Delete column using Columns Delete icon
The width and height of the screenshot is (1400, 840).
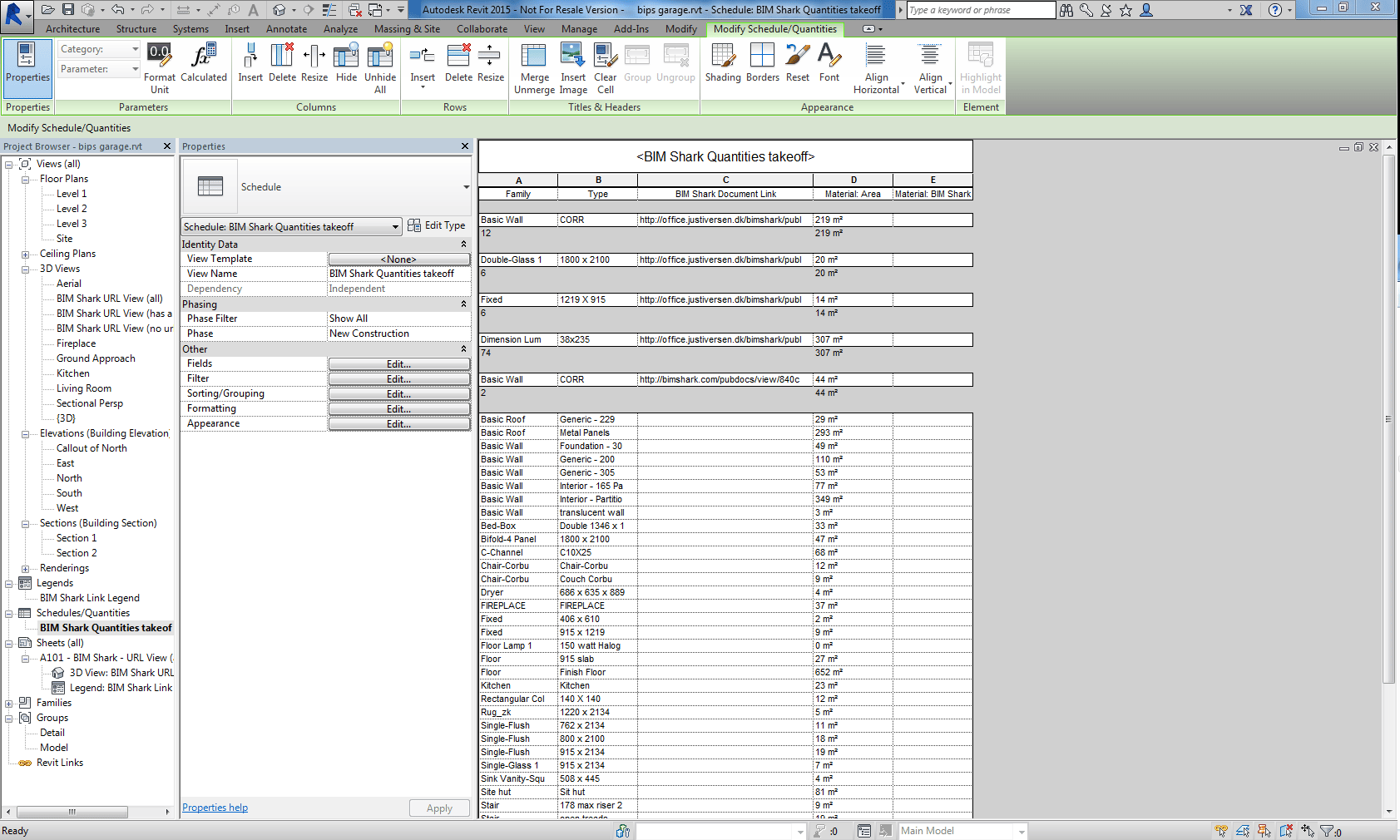pos(282,63)
